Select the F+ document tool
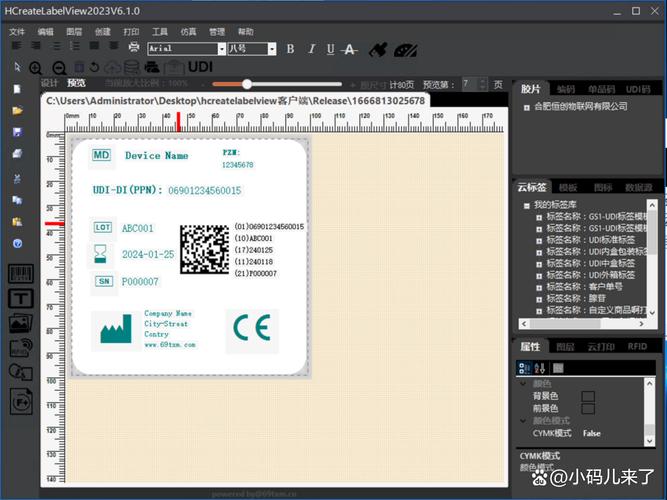 [x=21, y=401]
